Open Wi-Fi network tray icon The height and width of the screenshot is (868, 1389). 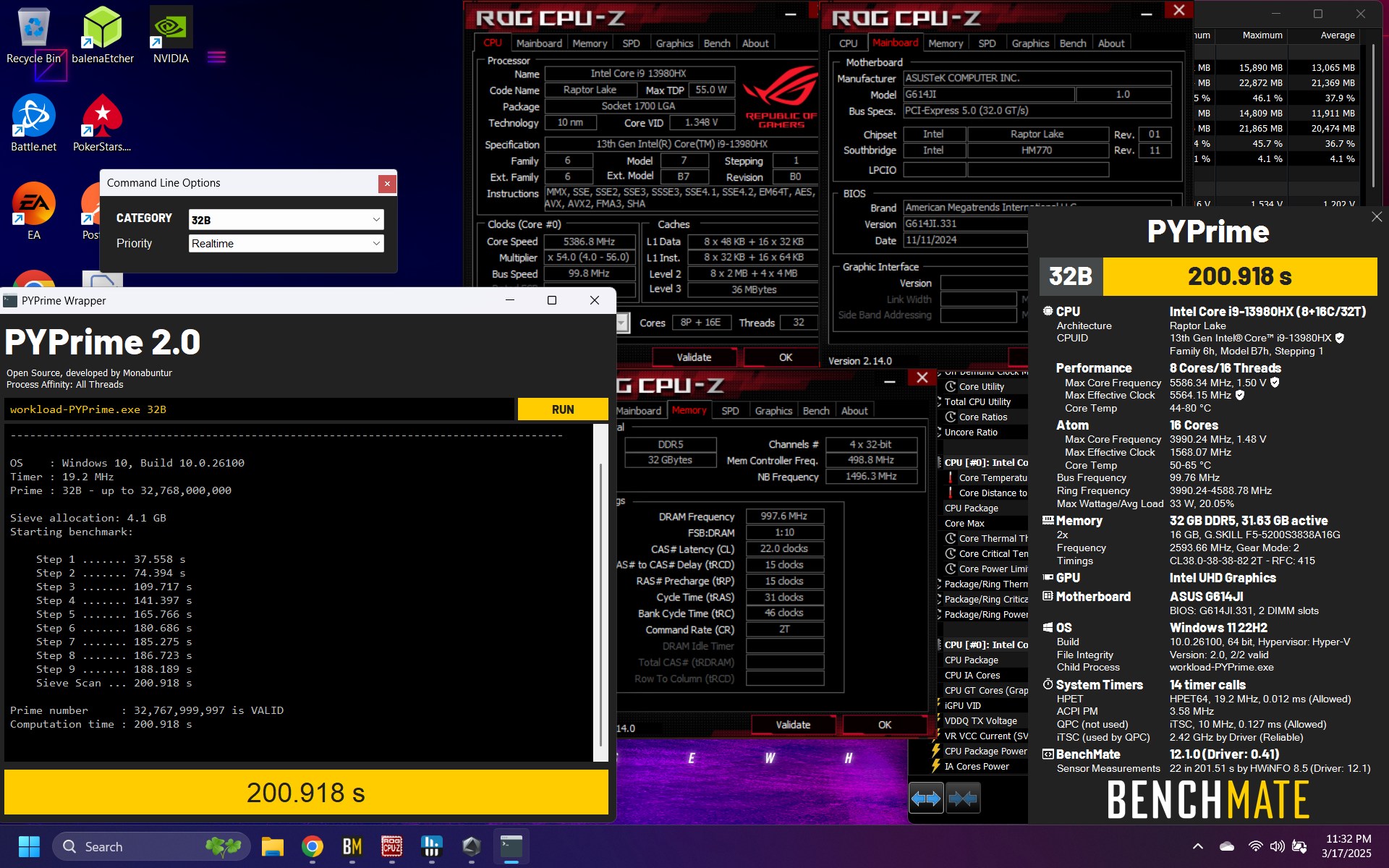1256,846
